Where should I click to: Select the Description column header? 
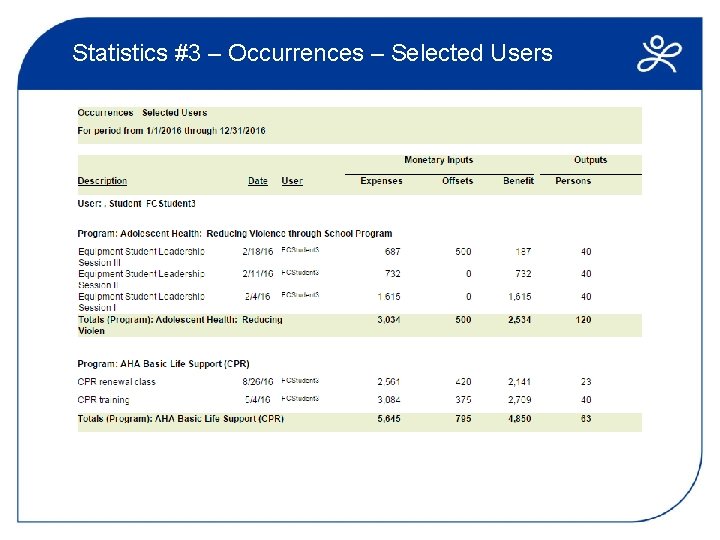point(102,180)
